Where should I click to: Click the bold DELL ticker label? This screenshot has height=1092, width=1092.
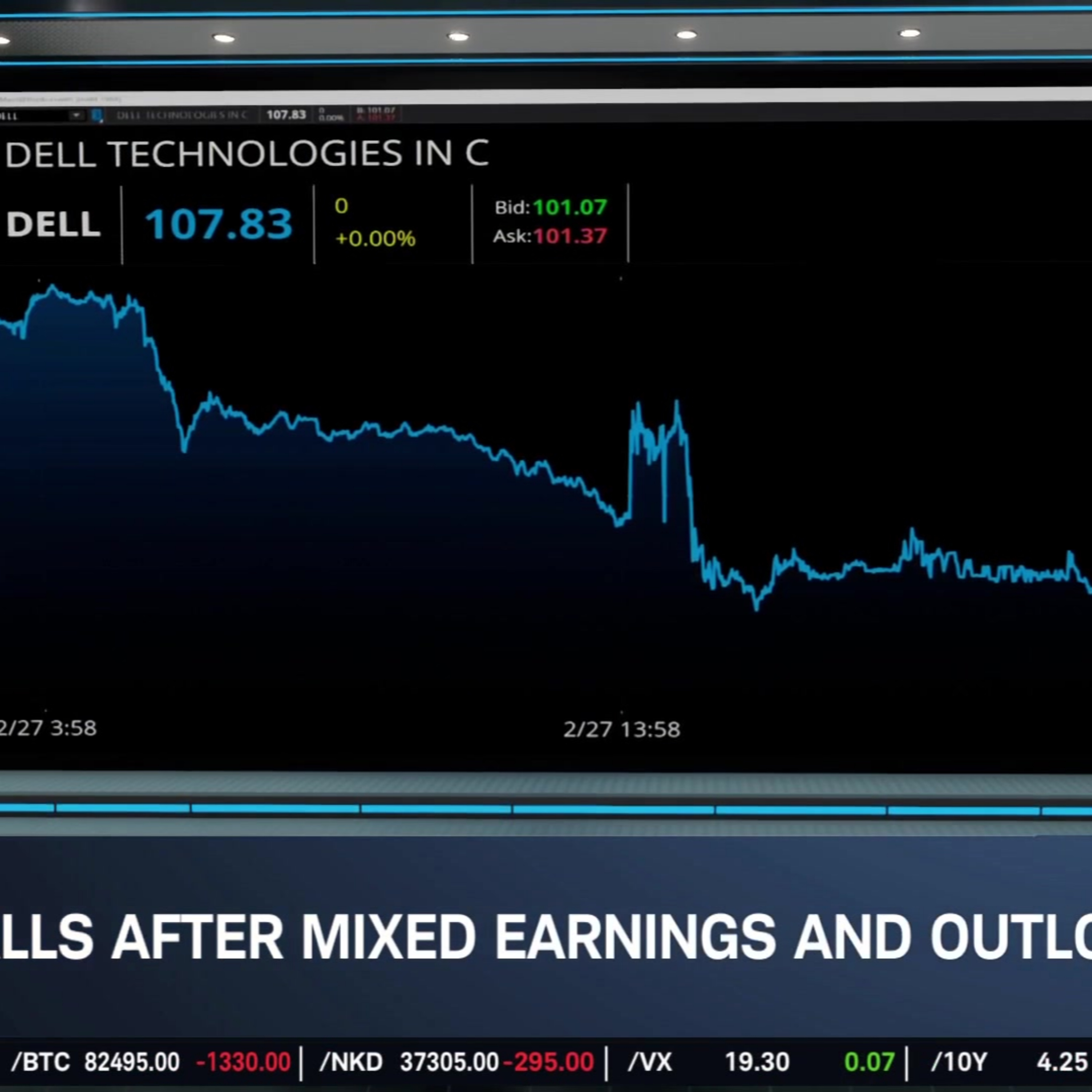(53, 224)
